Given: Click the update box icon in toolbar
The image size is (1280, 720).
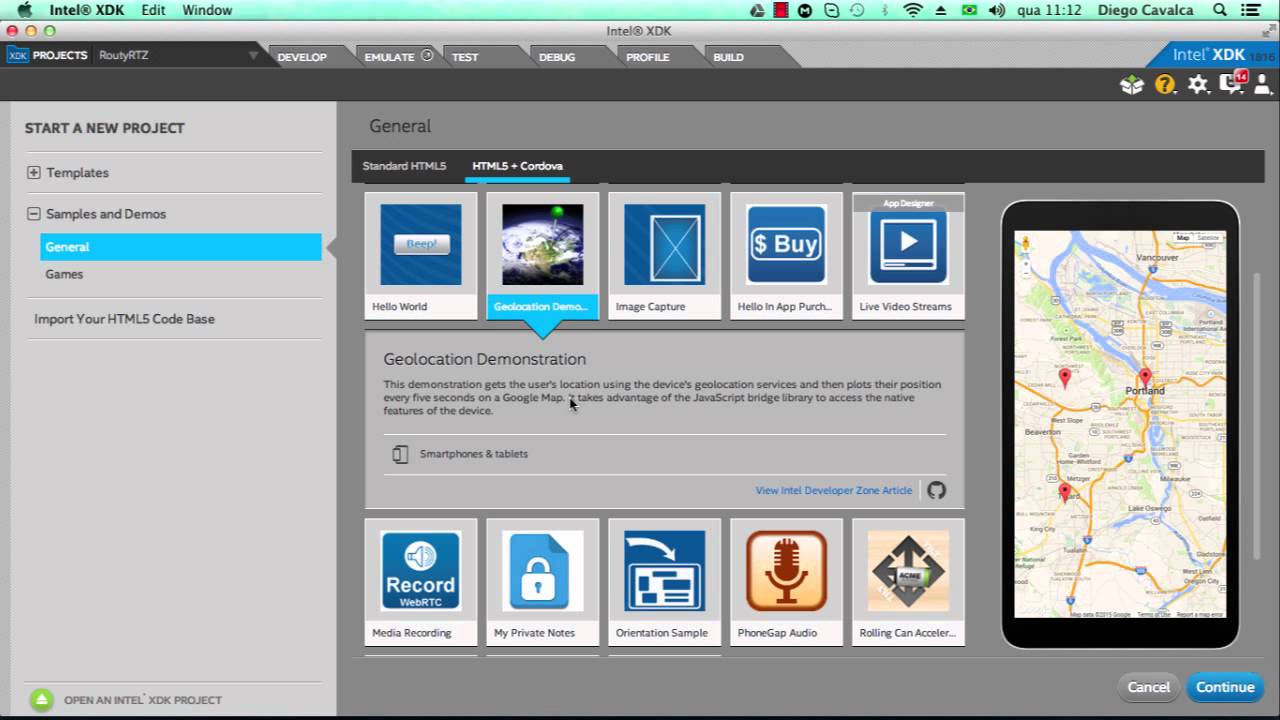Looking at the screenshot, I should coord(1132,85).
